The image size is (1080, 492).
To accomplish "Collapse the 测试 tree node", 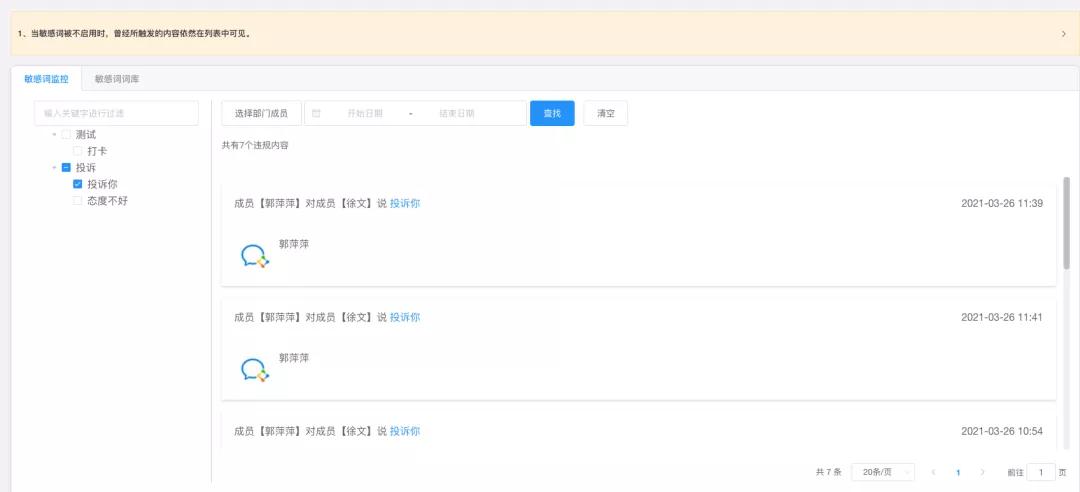I will pos(54,134).
